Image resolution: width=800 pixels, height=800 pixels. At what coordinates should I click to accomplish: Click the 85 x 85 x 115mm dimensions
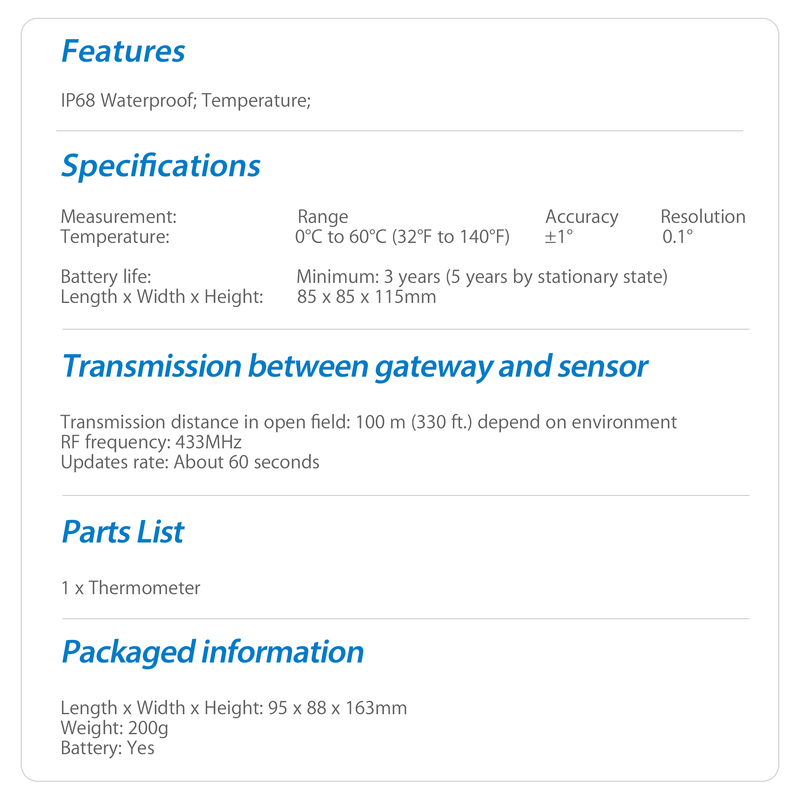pos(367,296)
